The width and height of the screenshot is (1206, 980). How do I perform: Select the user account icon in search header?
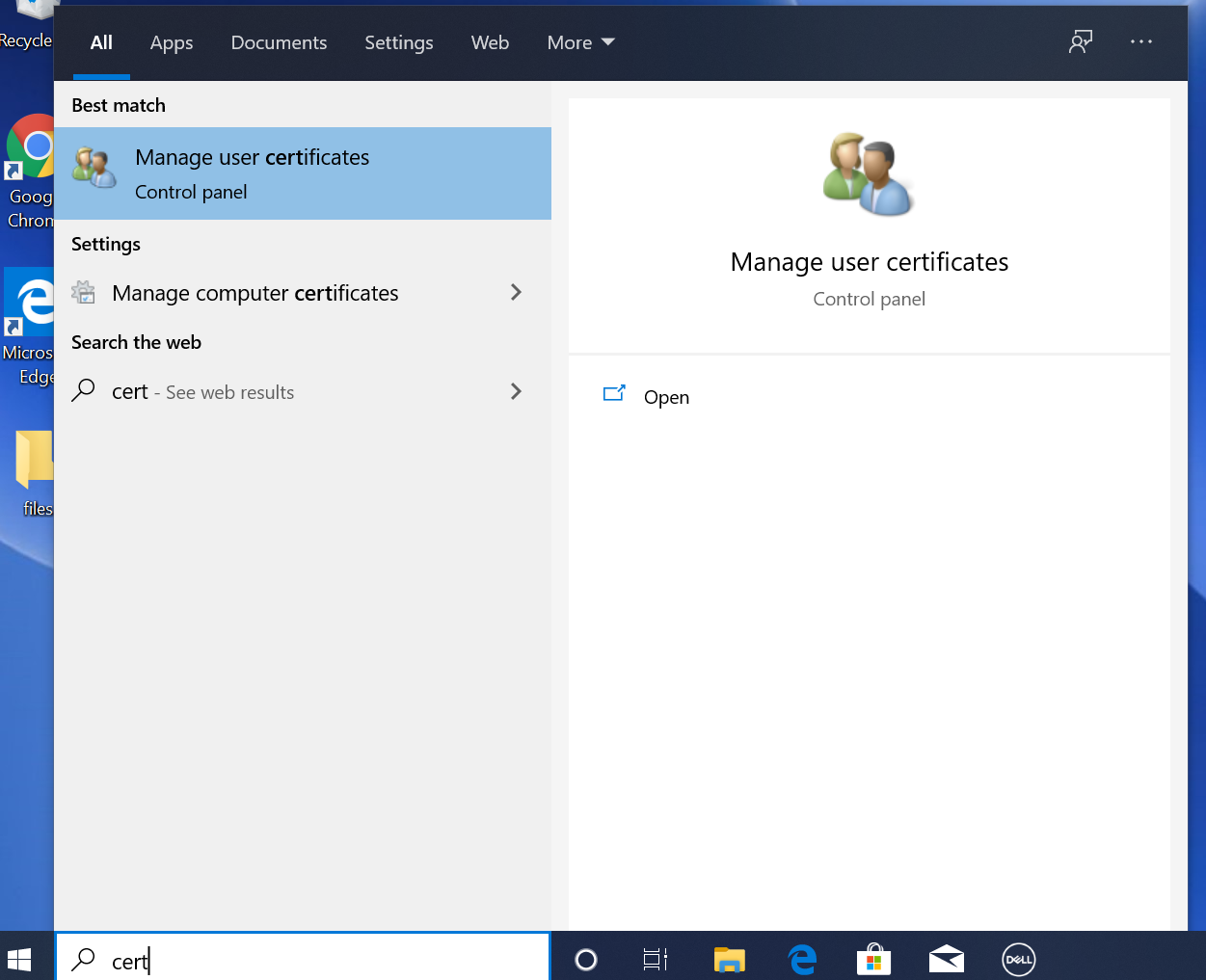pyautogui.click(x=1081, y=42)
